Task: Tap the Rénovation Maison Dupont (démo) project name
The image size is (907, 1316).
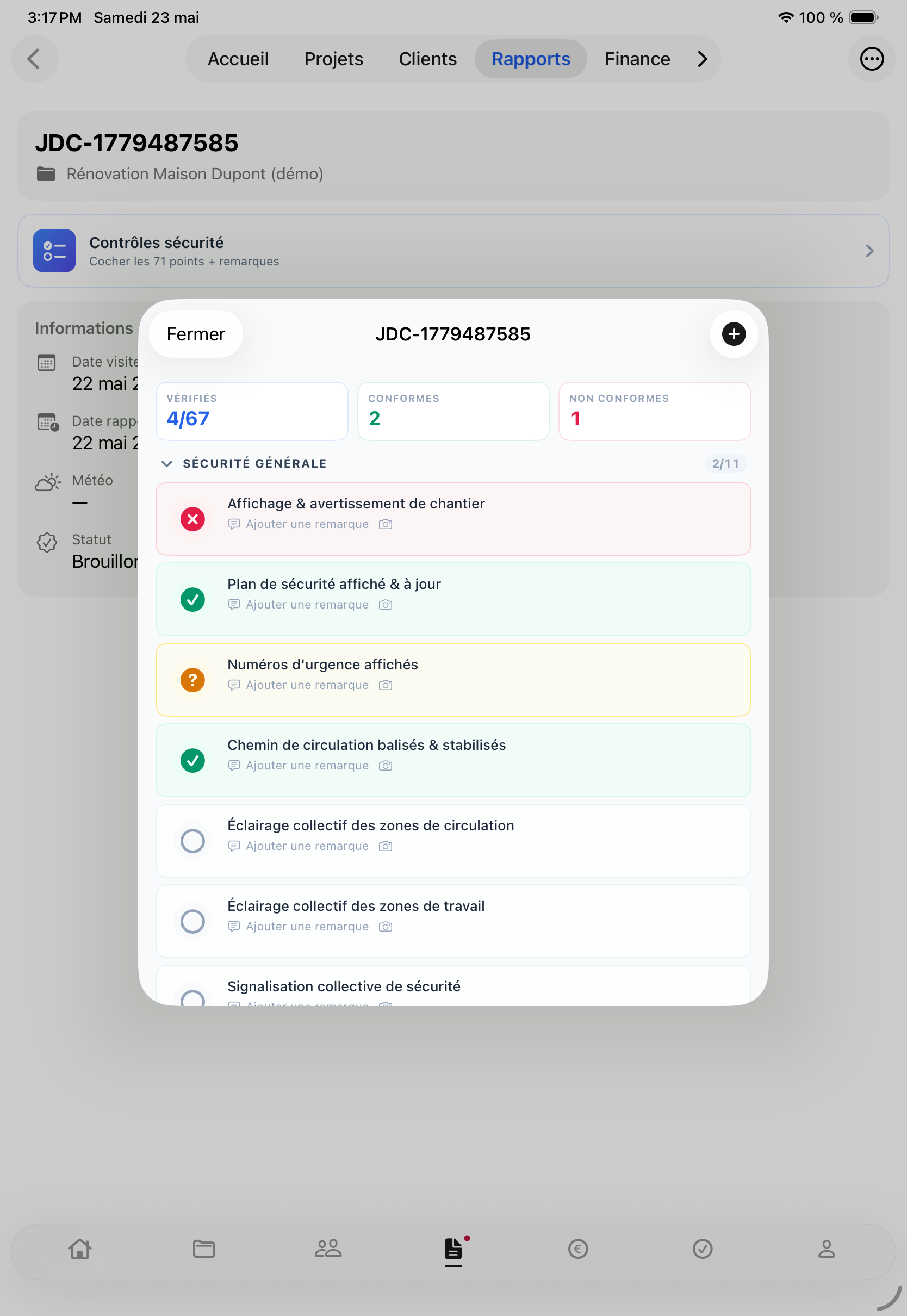Action: click(x=195, y=174)
